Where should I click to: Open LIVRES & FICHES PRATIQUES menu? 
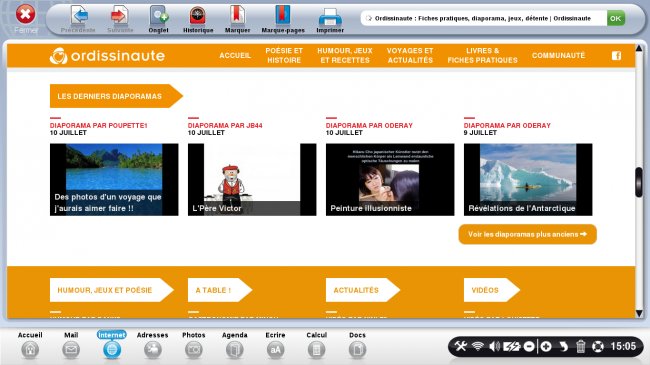483,56
